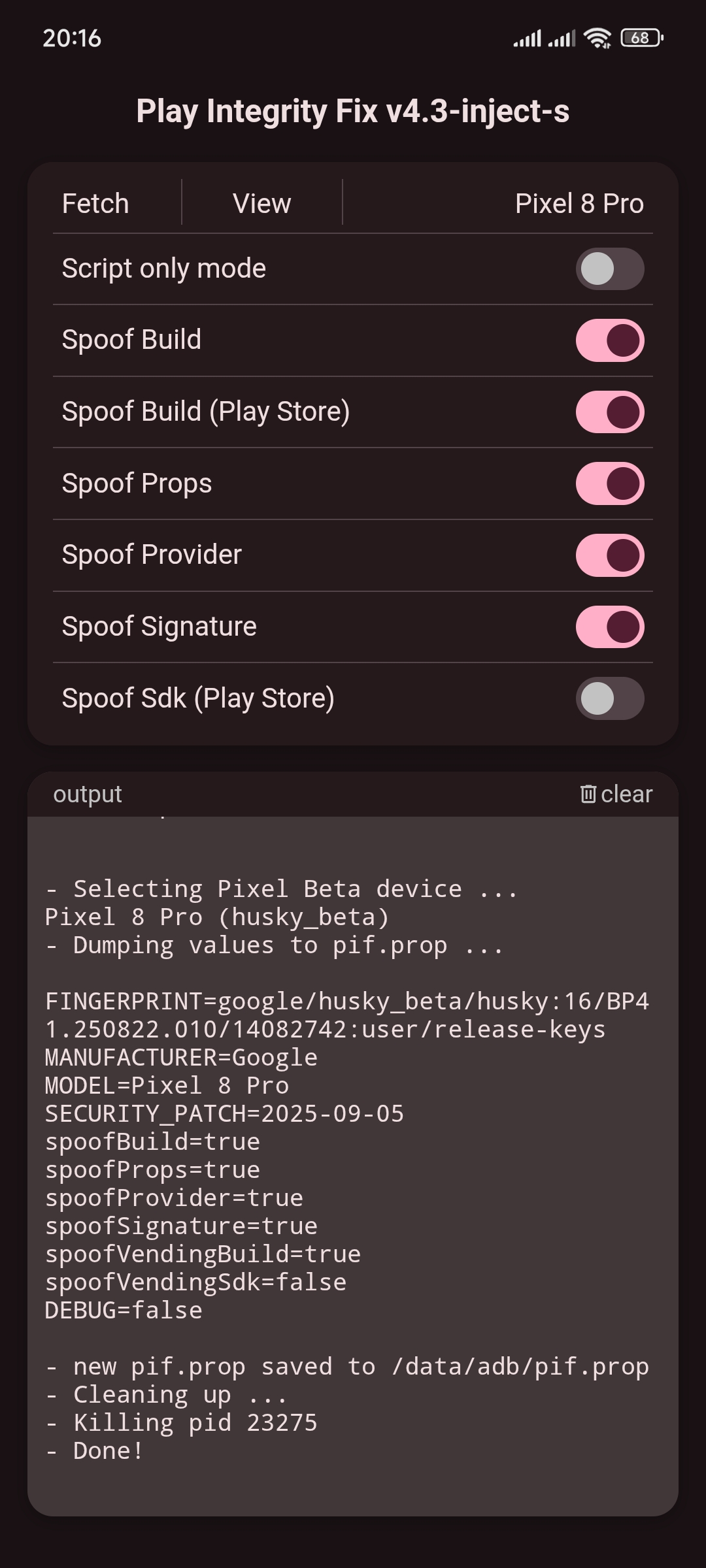The width and height of the screenshot is (706, 1568).
Task: Tap the second cellular signal icon
Action: pos(562,39)
